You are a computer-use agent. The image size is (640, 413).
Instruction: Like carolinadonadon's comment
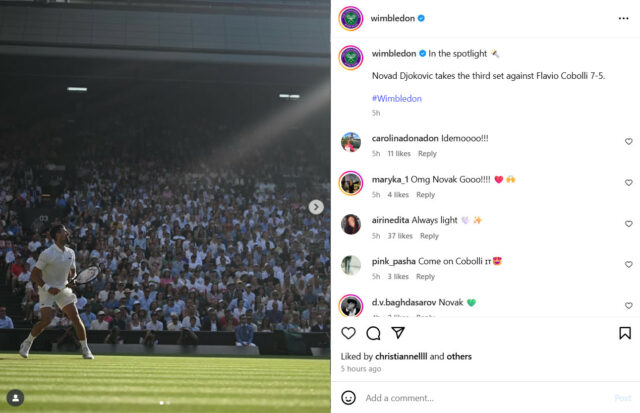(629, 141)
